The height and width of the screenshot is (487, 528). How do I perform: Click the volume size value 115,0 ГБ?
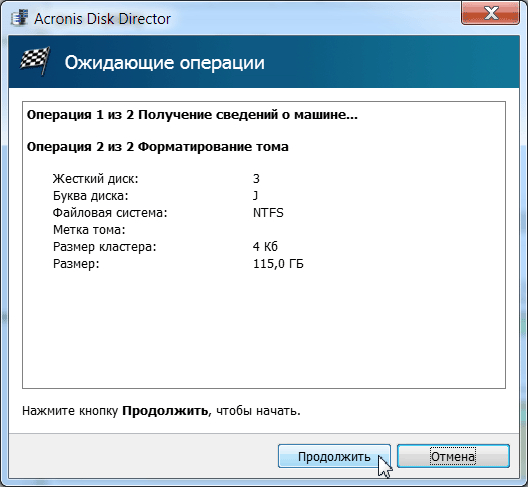[278, 264]
